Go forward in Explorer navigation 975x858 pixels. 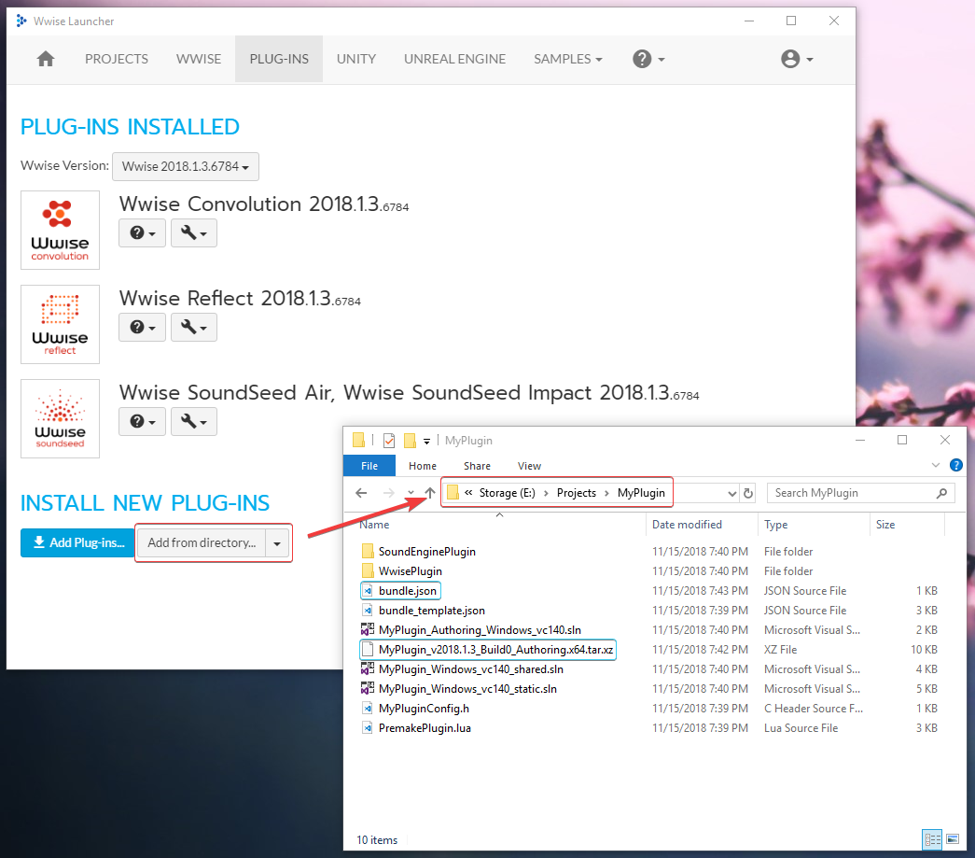tap(389, 493)
